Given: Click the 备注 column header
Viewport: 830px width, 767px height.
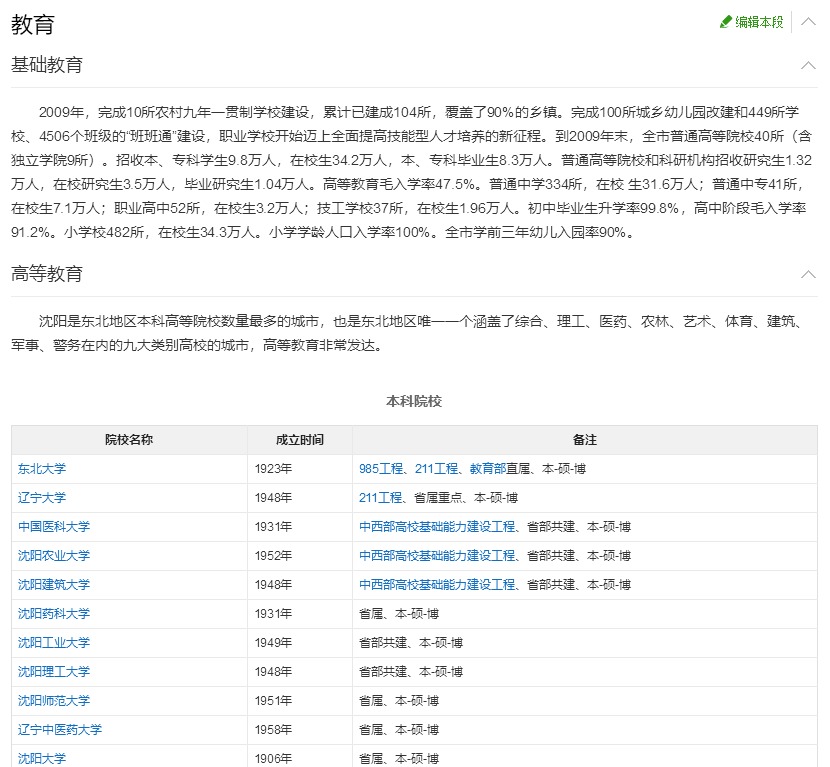Looking at the screenshot, I should tap(585, 440).
